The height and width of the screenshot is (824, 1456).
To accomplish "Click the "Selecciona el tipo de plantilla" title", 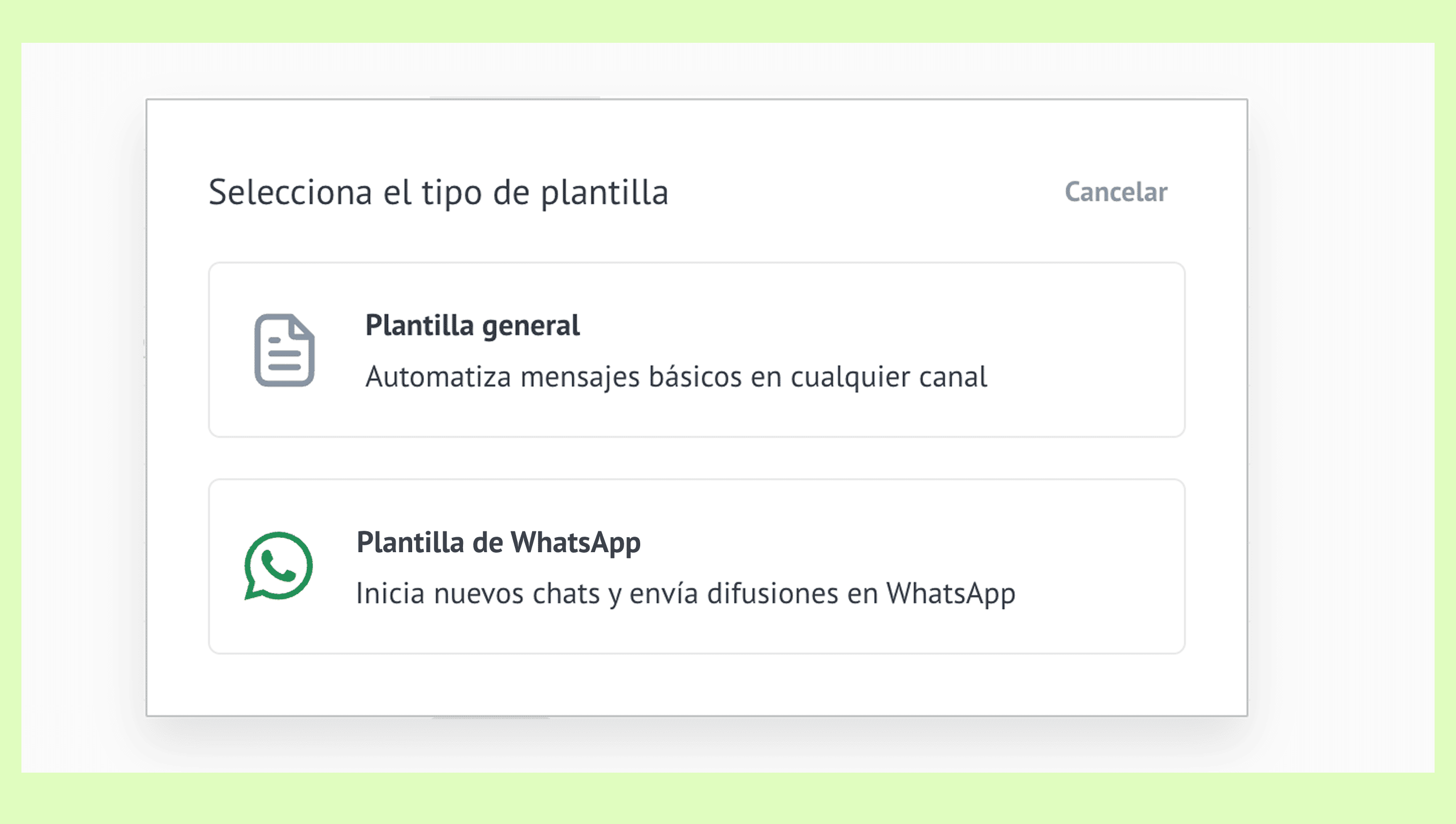I will 438,193.
